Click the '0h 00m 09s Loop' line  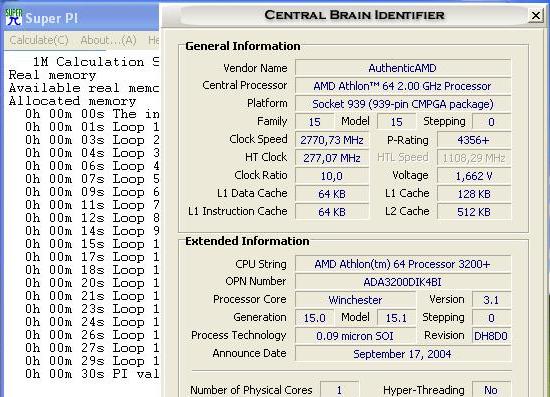[x=92, y=192]
